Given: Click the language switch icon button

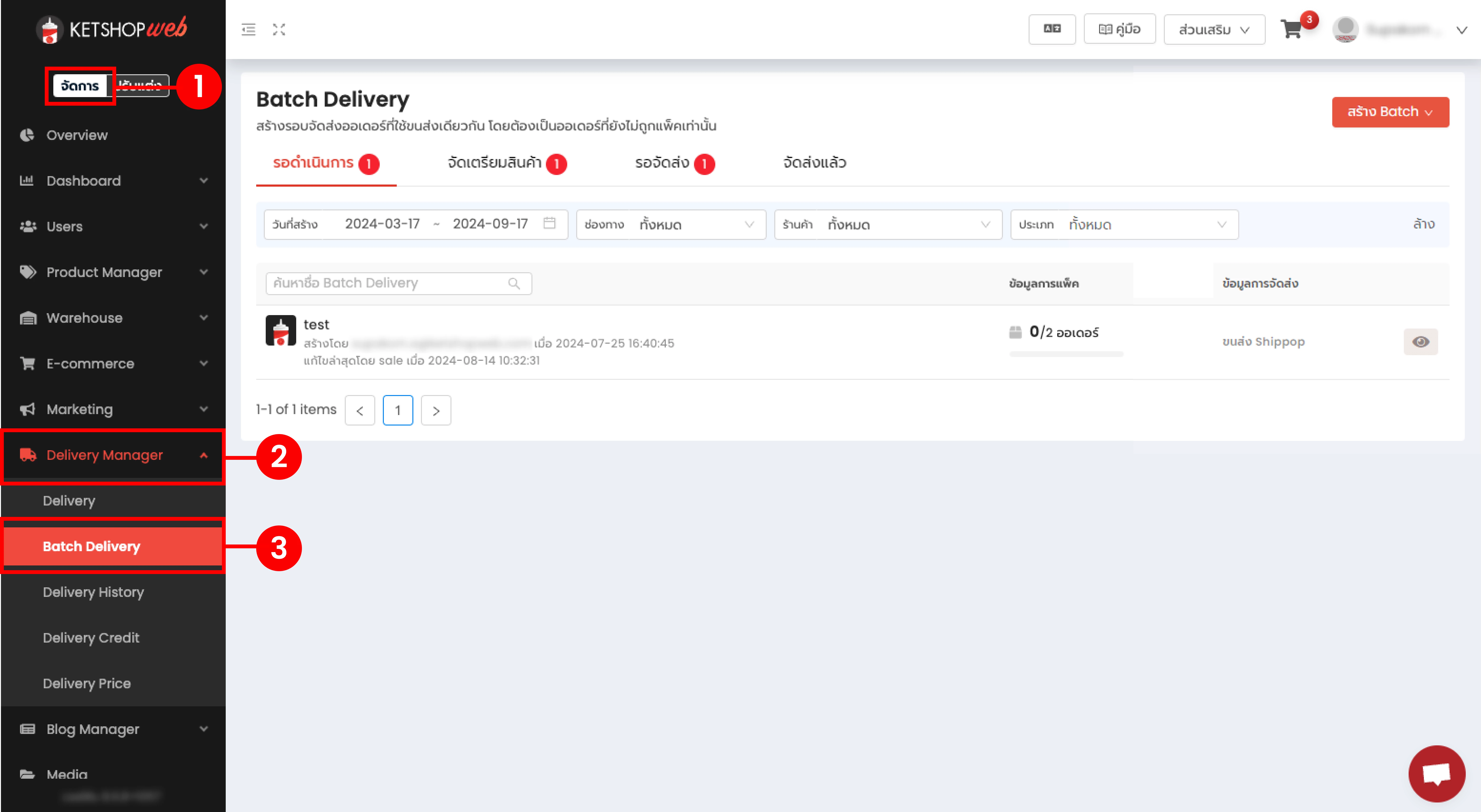Looking at the screenshot, I should coord(1052,29).
